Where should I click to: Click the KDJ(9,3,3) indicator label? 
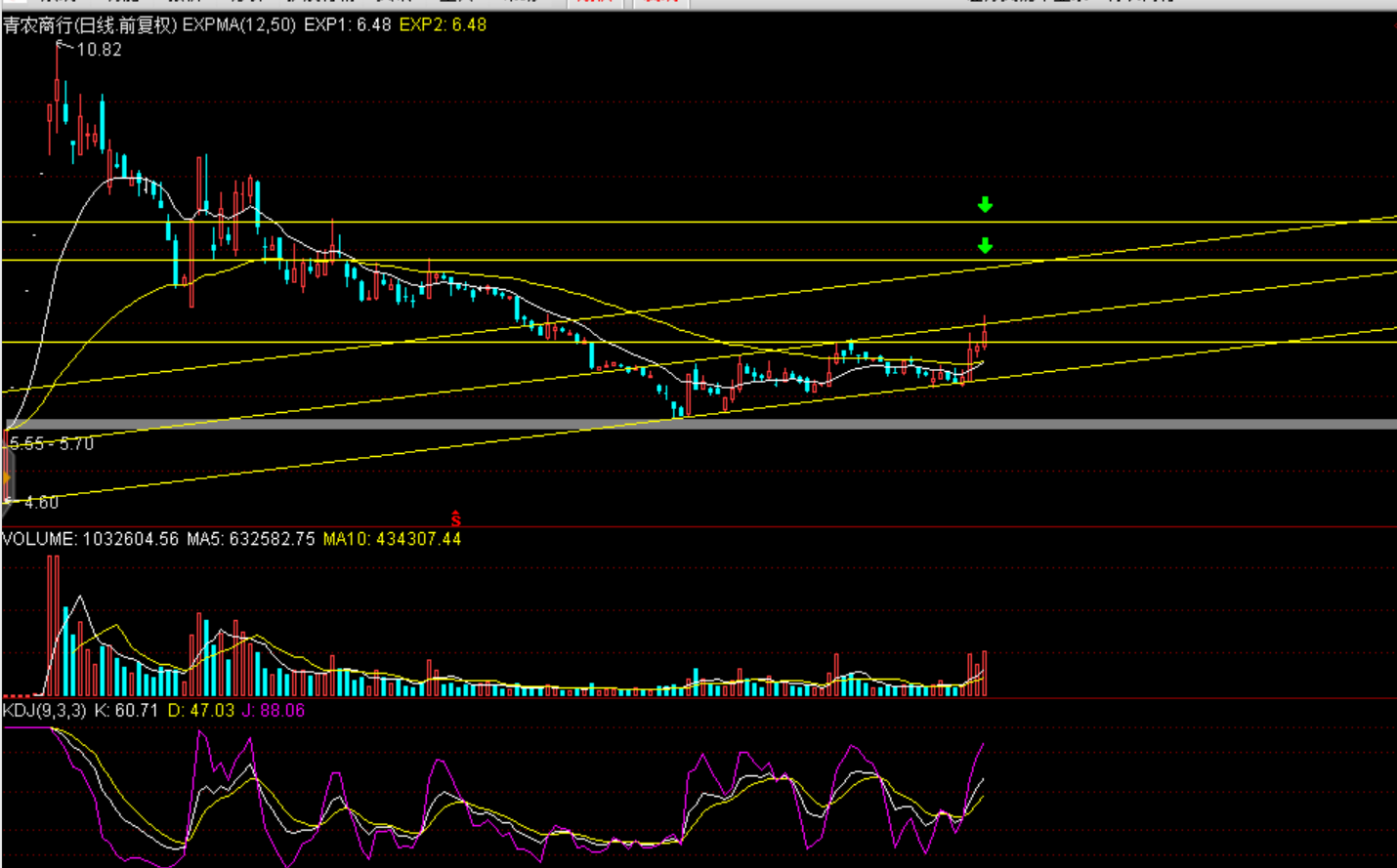tap(45, 711)
